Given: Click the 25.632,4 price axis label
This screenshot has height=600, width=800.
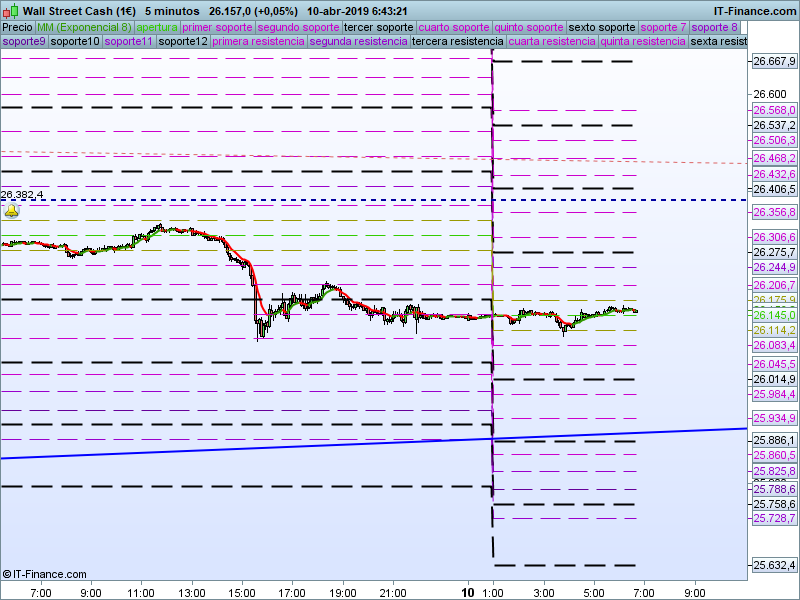Looking at the screenshot, I should point(774,565).
